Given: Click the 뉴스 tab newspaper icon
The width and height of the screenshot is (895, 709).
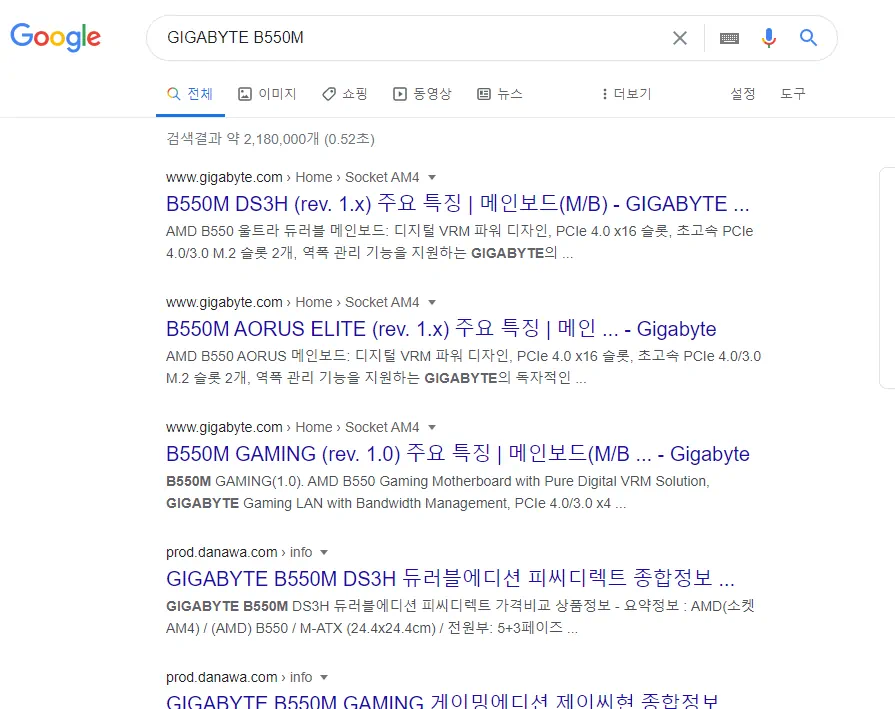Looking at the screenshot, I should pyautogui.click(x=484, y=94).
